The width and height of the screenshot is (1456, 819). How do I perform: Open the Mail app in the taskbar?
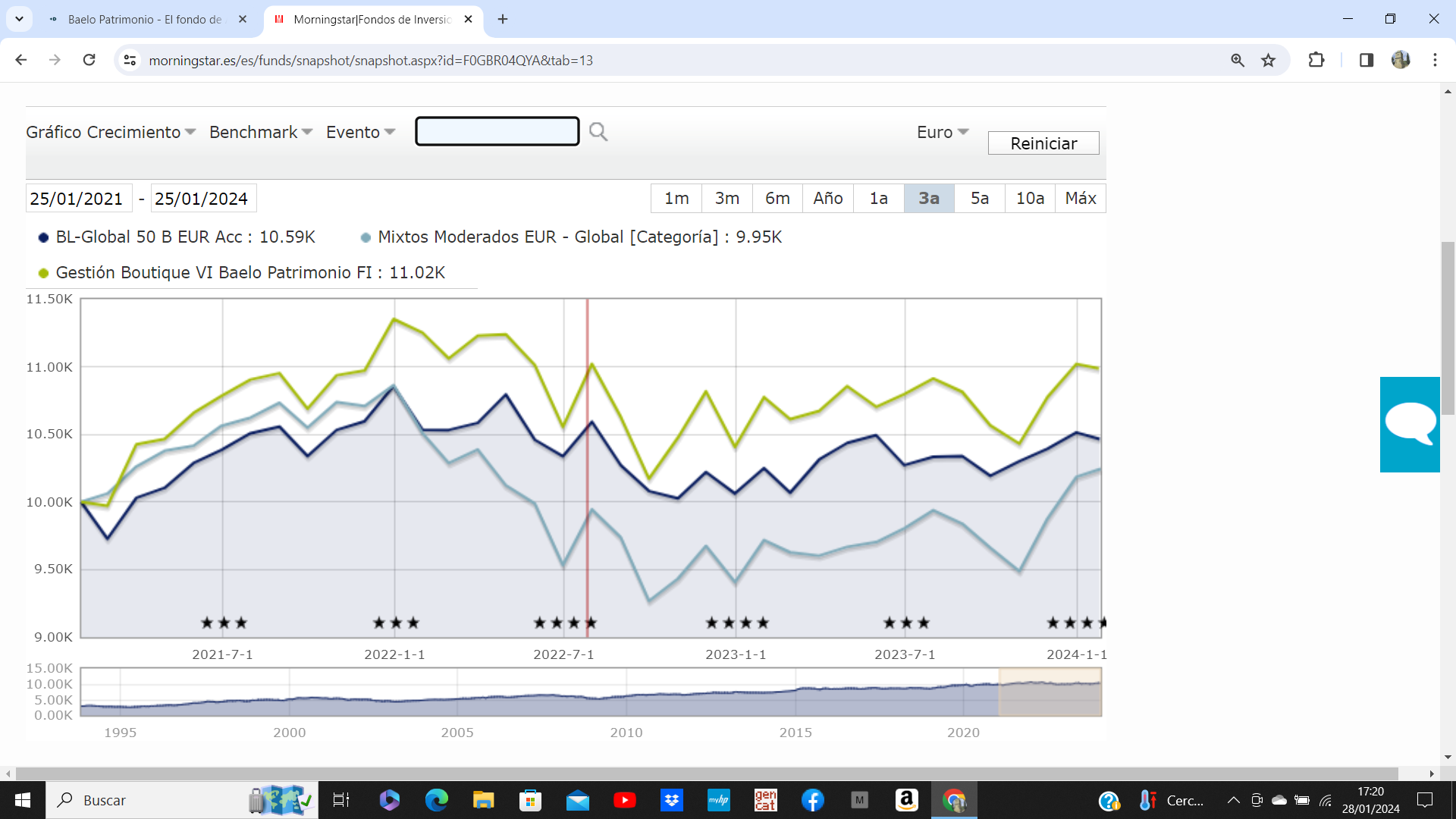[x=577, y=800]
